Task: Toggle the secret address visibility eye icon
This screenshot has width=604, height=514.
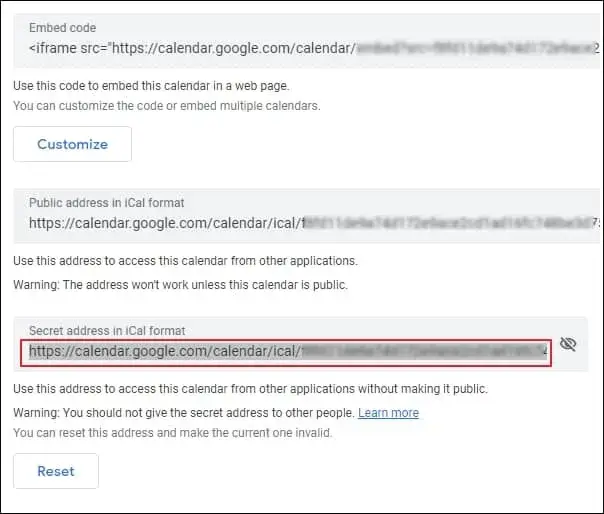Action: (x=568, y=344)
